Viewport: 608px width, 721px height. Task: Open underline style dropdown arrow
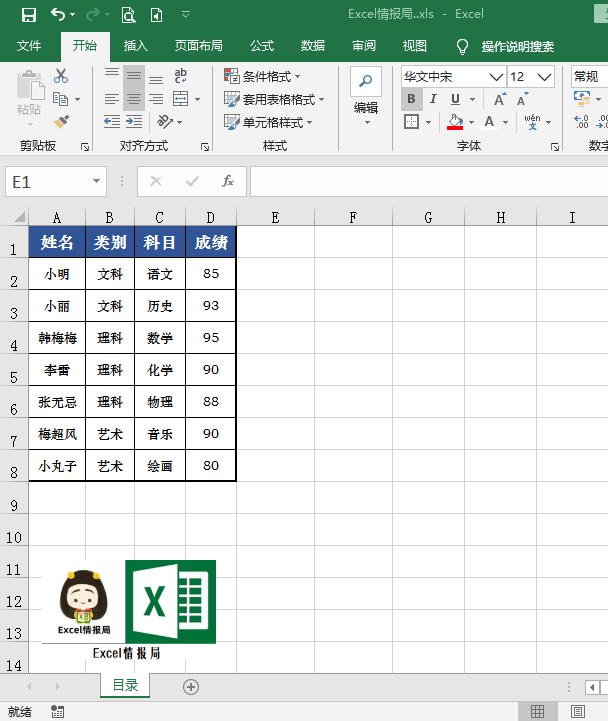pos(472,99)
